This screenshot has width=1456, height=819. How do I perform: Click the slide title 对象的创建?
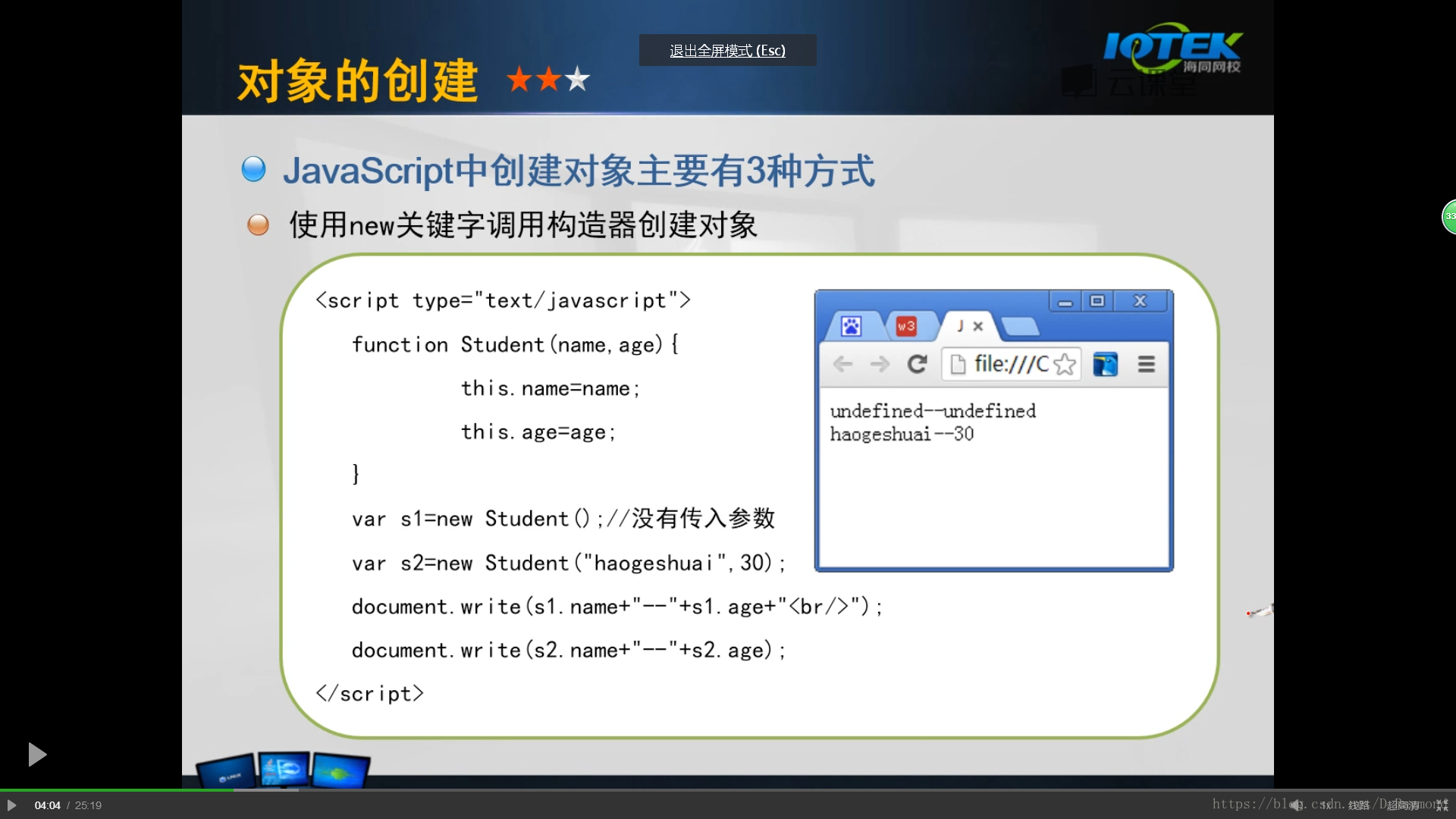tap(357, 80)
